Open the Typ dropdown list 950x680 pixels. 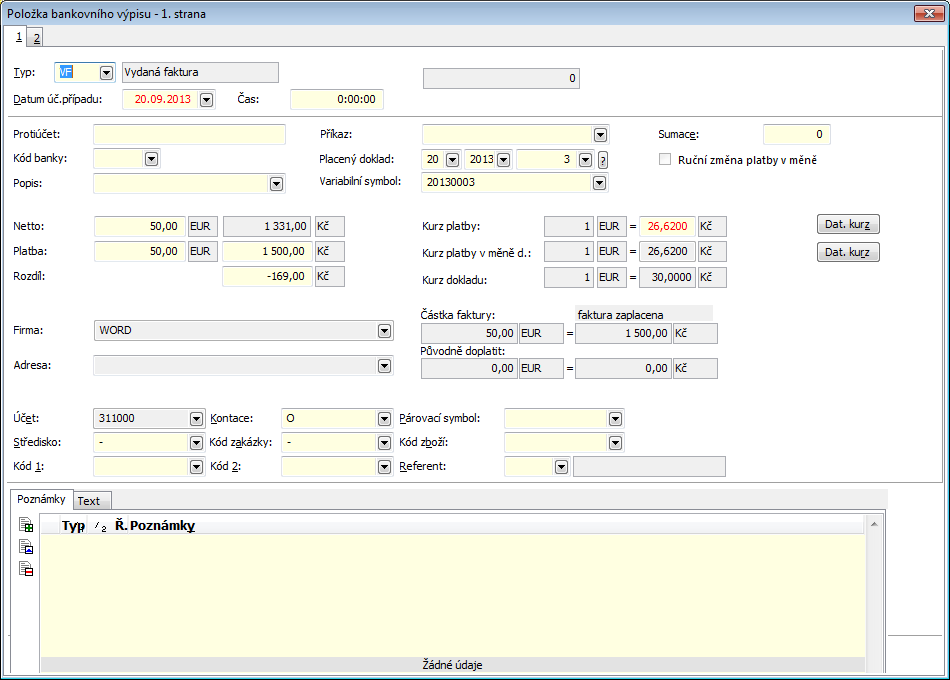click(106, 73)
